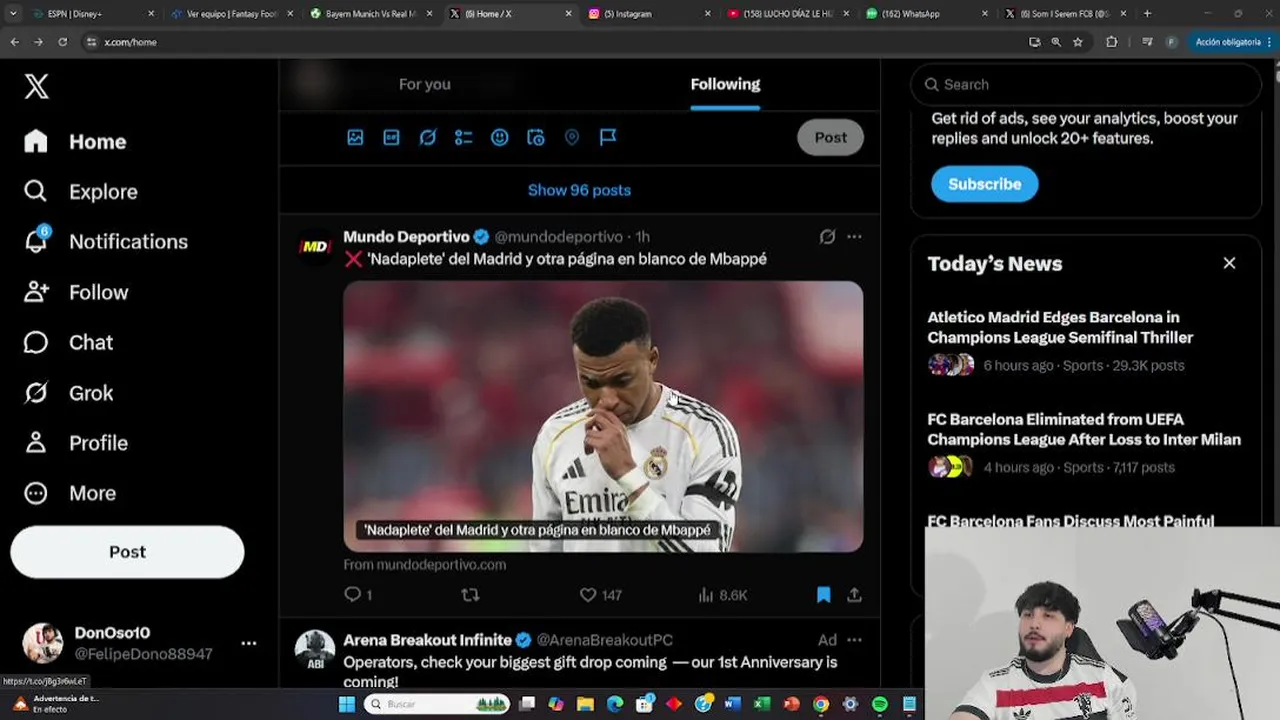Click the blue Subscribe button
This screenshot has width=1280, height=720.
click(x=984, y=184)
